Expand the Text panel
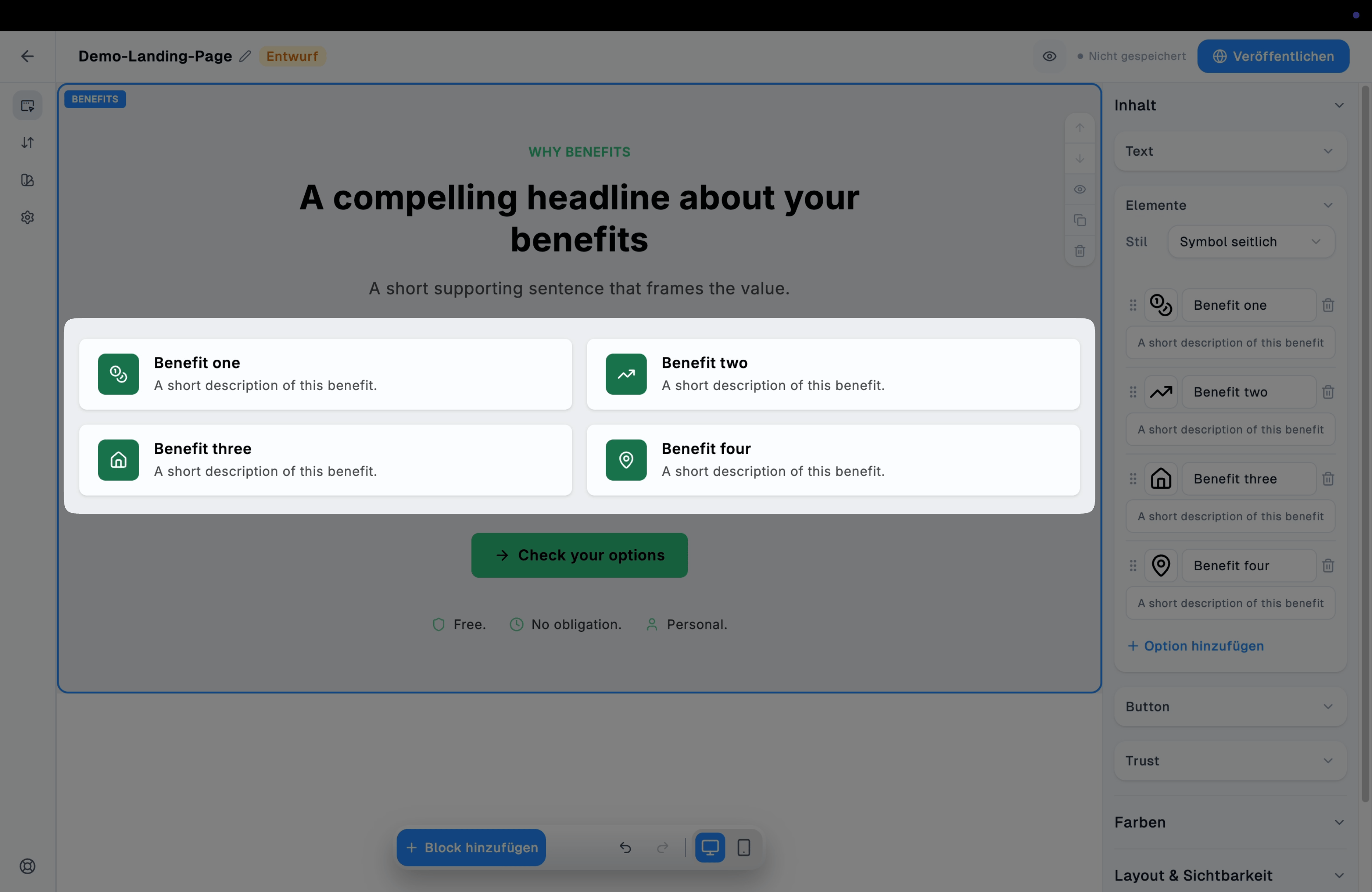This screenshot has width=1372, height=892. tap(1230, 151)
